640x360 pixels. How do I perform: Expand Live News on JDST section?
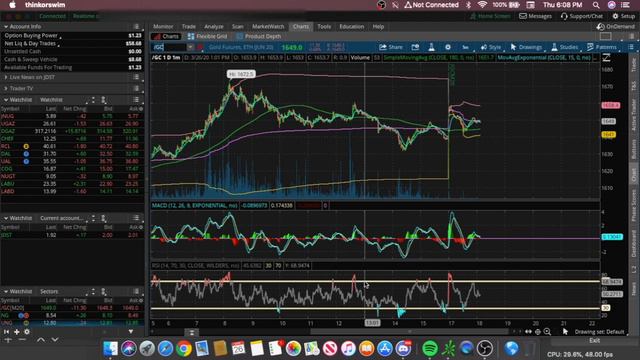6,77
